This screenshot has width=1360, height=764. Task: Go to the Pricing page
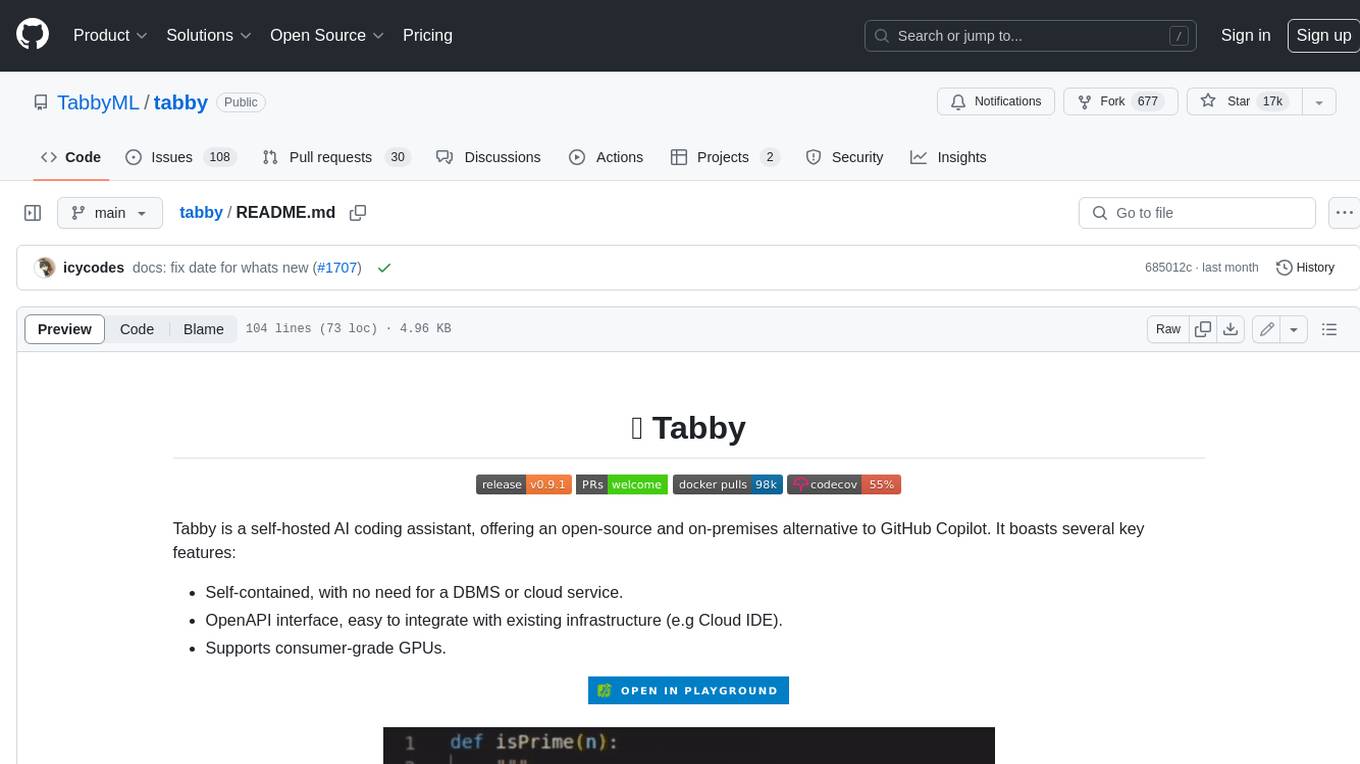point(427,35)
